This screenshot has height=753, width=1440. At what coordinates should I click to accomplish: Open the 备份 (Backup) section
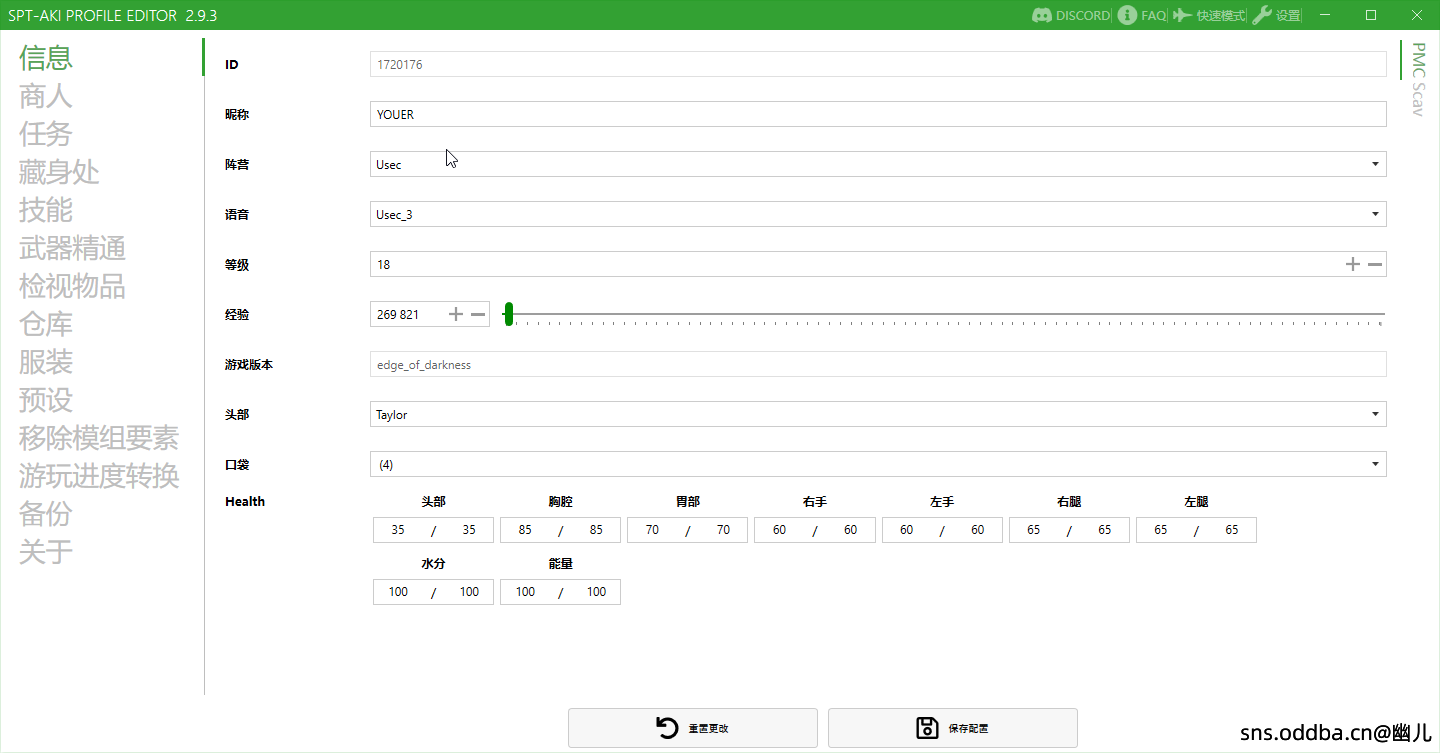pyautogui.click(x=46, y=514)
